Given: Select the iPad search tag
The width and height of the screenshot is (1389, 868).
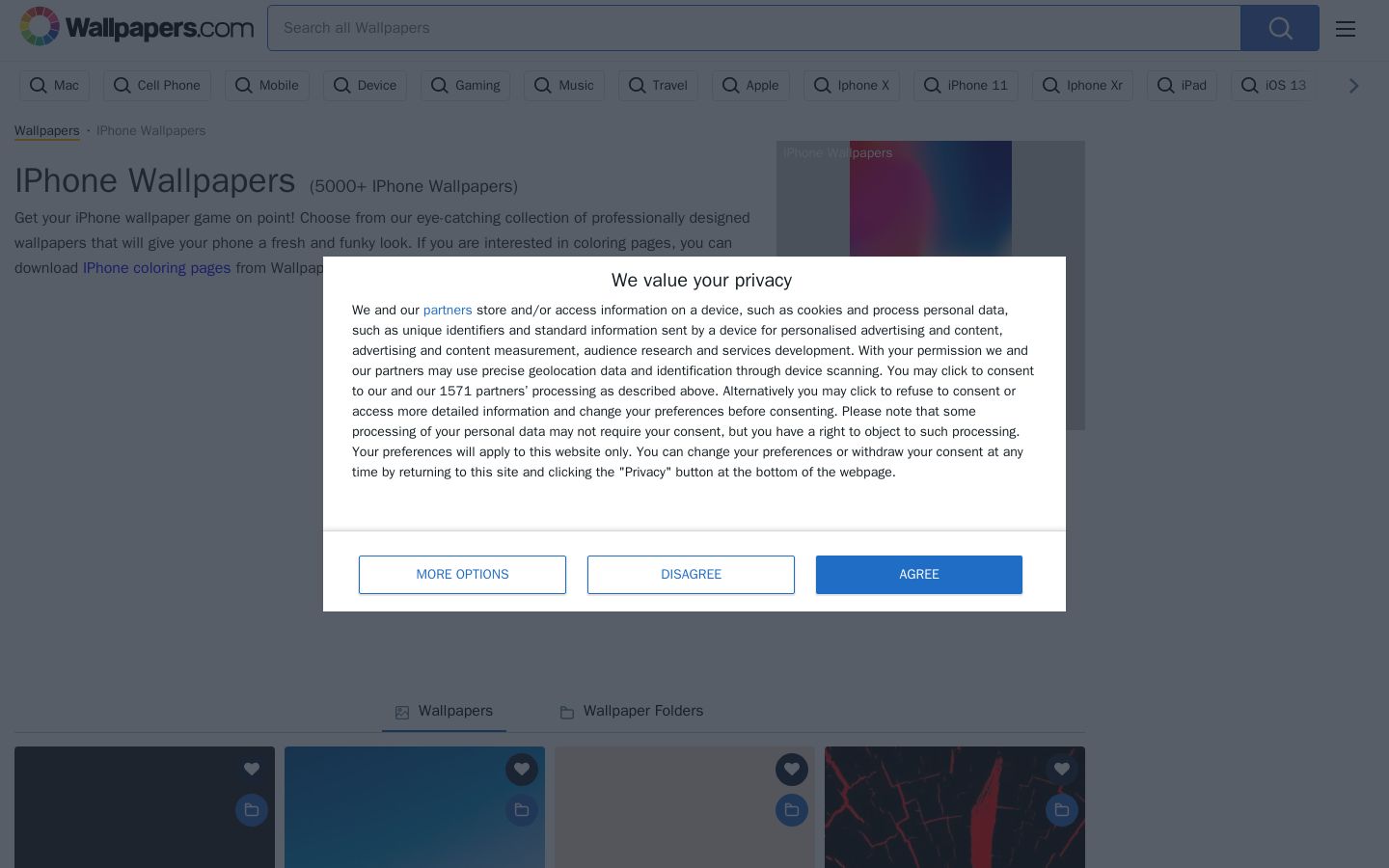Looking at the screenshot, I should pyautogui.click(x=1182, y=86).
